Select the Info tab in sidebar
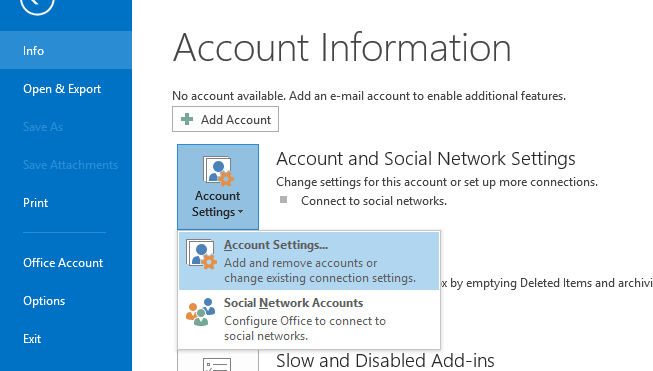Image resolution: width=653 pixels, height=371 pixels. (66, 50)
